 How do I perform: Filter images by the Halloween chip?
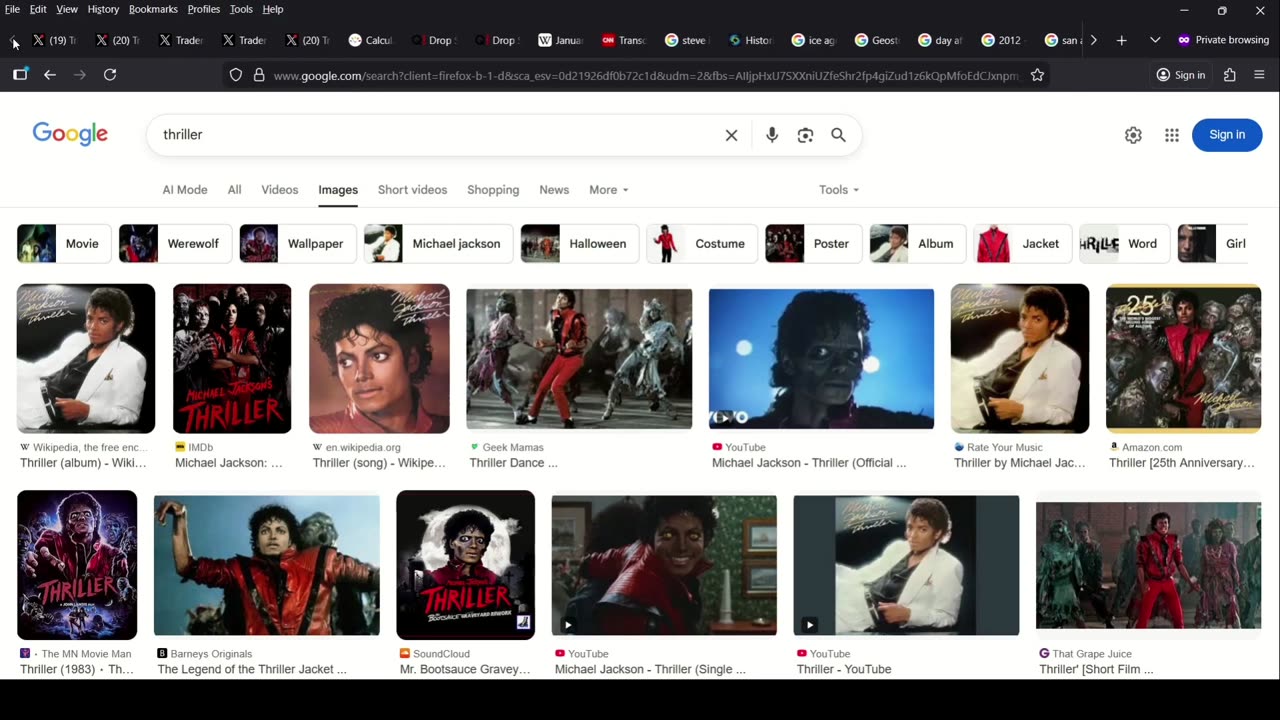[x=580, y=244]
